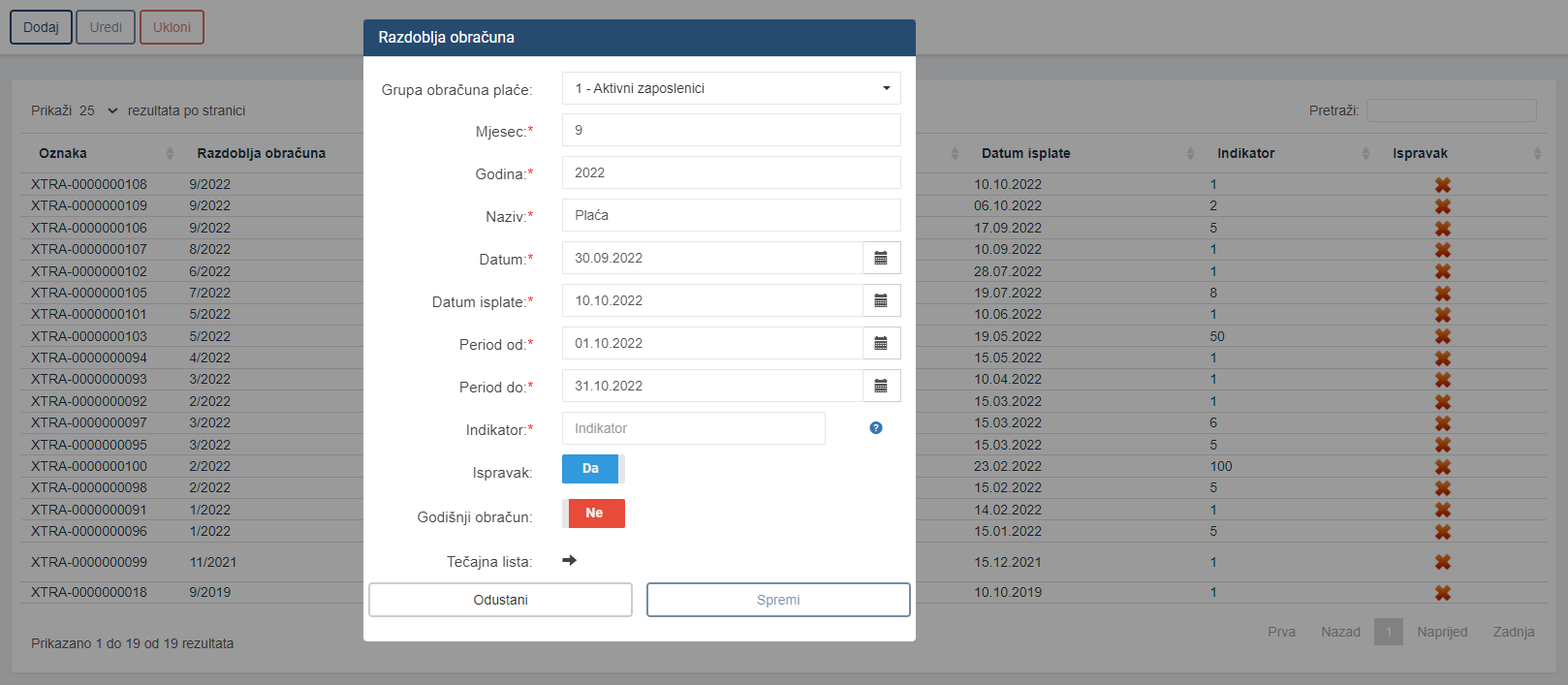The width and height of the screenshot is (1568, 685).
Task: Go to Nazad pagination link
Action: pyautogui.click(x=1340, y=632)
